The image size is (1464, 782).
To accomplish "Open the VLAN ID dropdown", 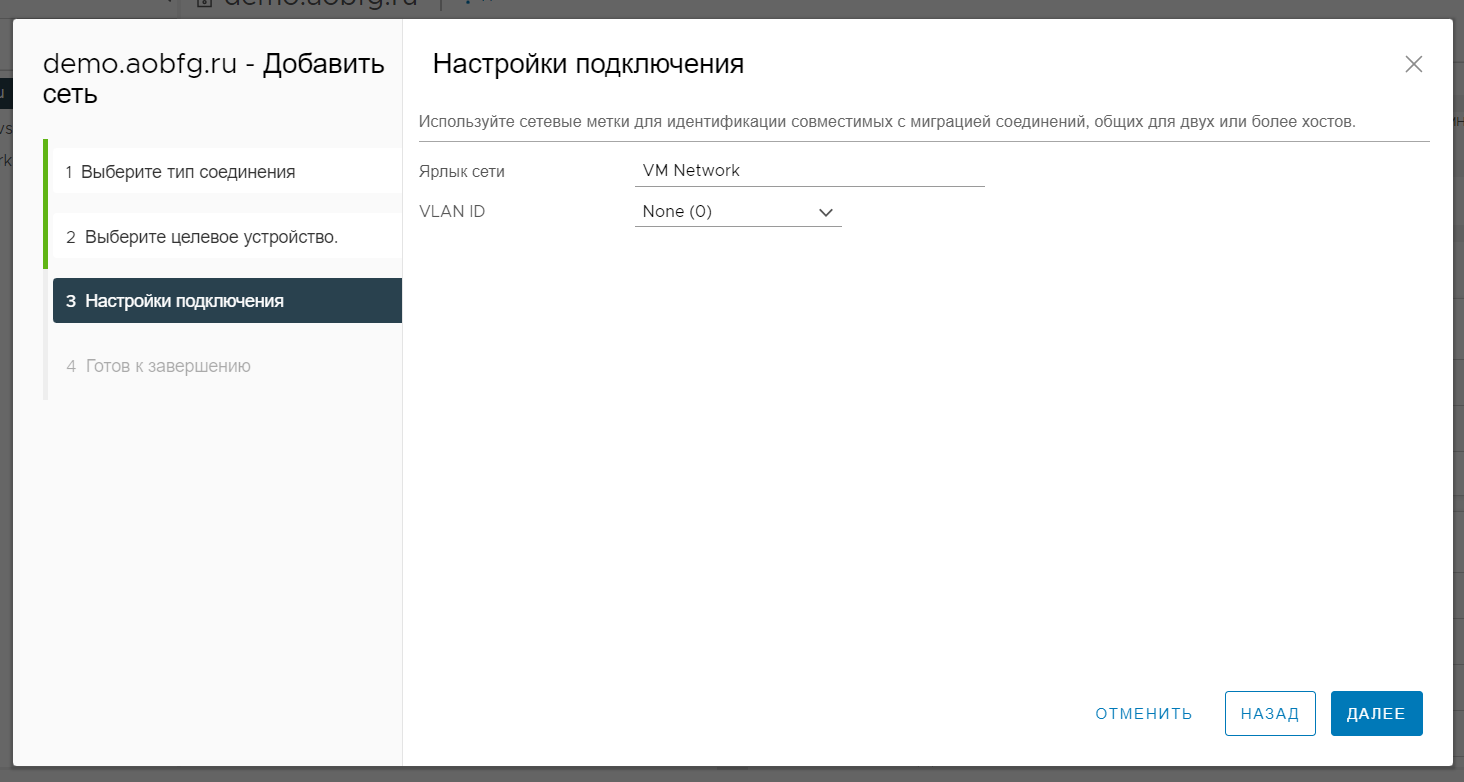I will [x=738, y=212].
